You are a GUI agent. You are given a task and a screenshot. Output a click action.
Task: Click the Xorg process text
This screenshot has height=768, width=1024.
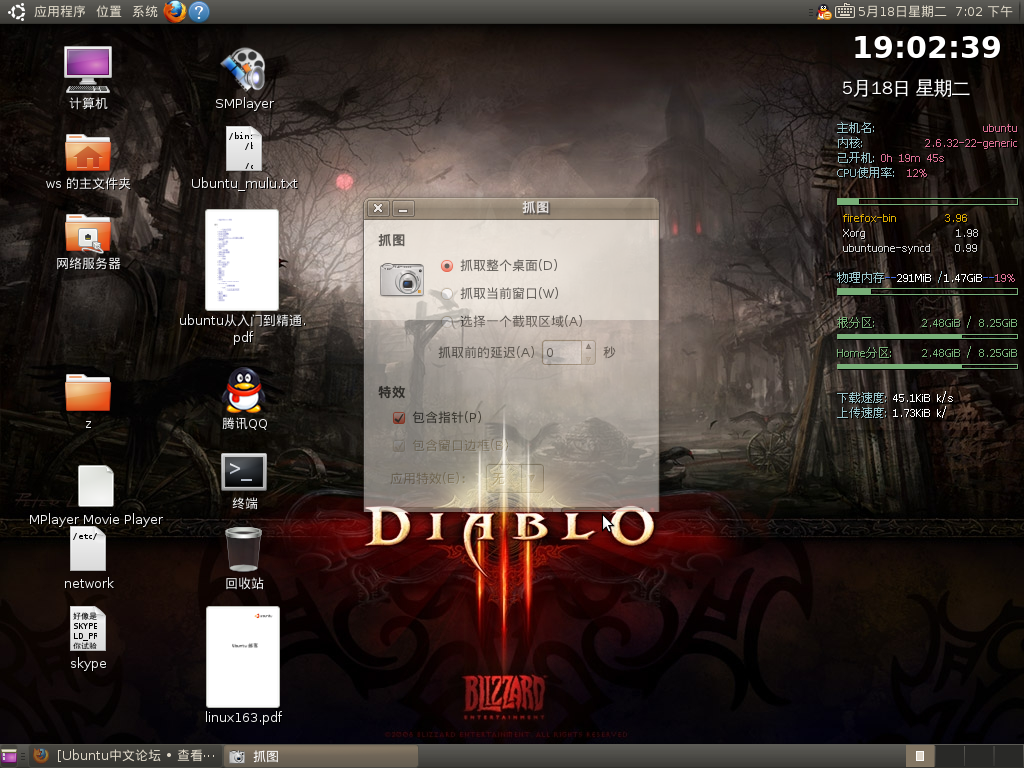(854, 233)
